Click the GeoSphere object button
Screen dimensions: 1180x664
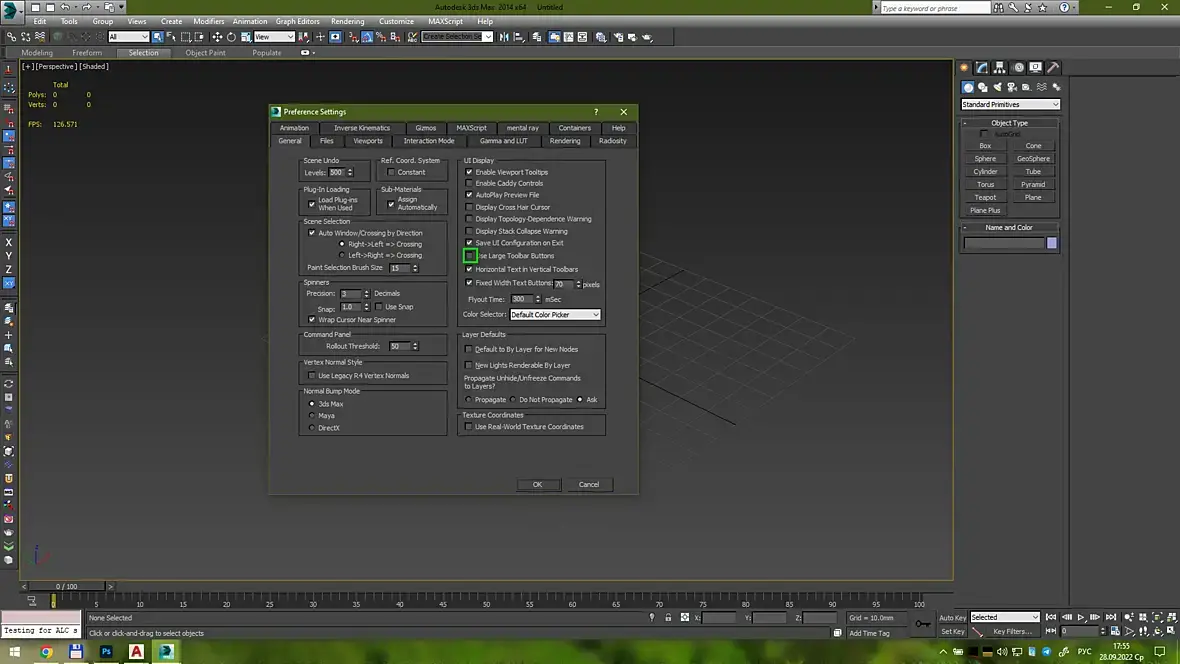tap(1032, 159)
